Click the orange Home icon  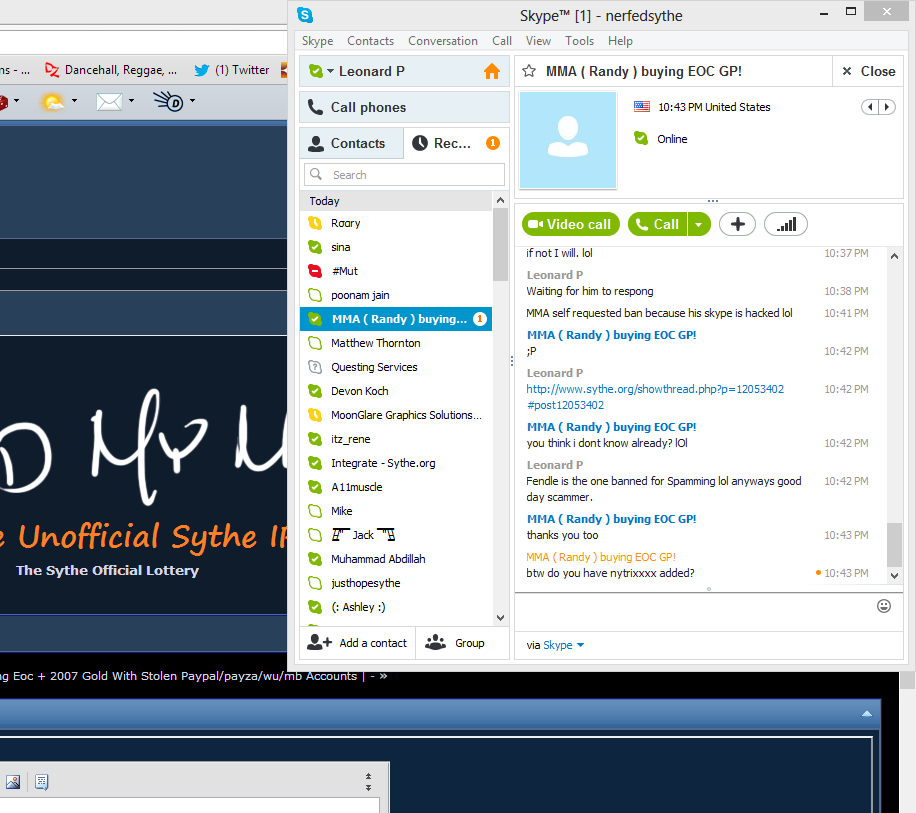492,71
